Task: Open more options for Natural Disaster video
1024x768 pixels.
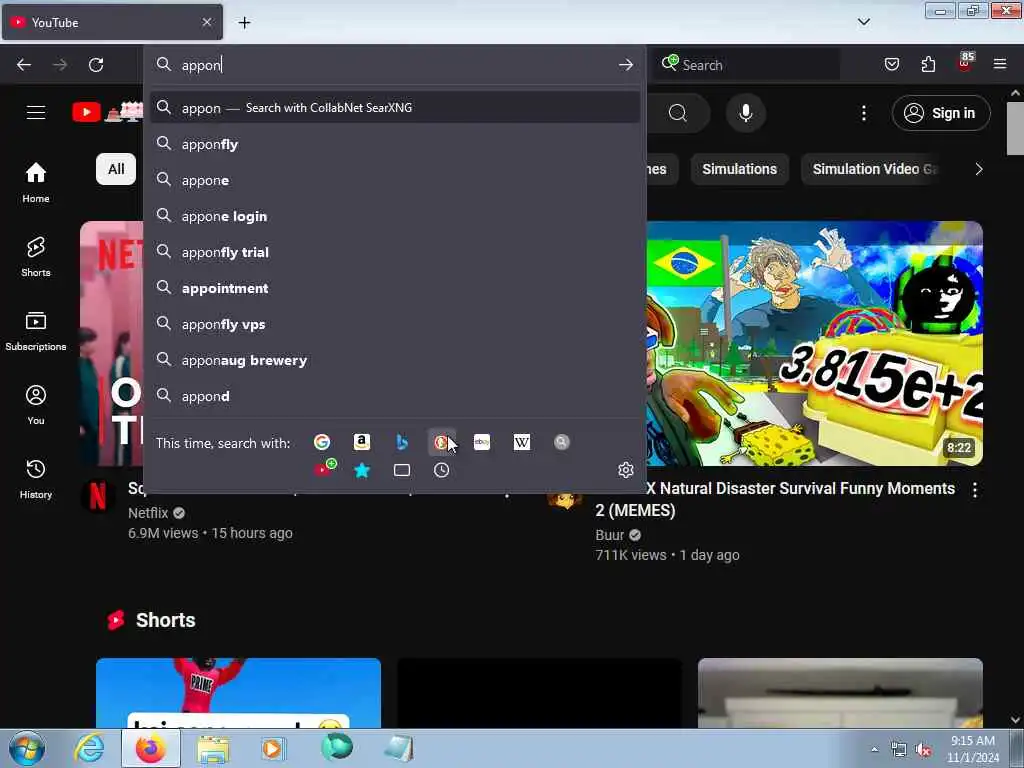Action: [975, 490]
